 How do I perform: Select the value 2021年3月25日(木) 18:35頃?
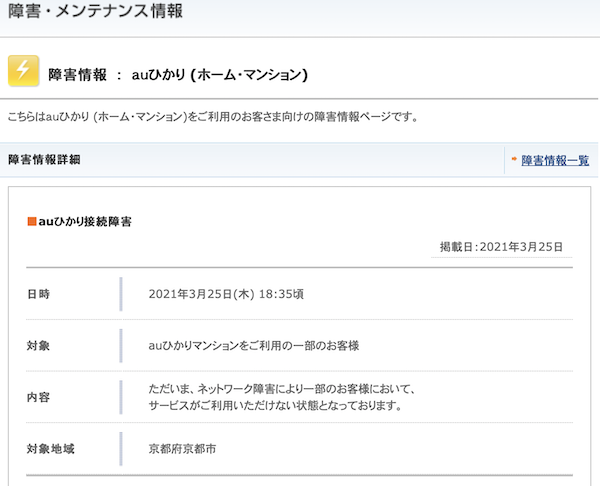pyautogui.click(x=226, y=294)
